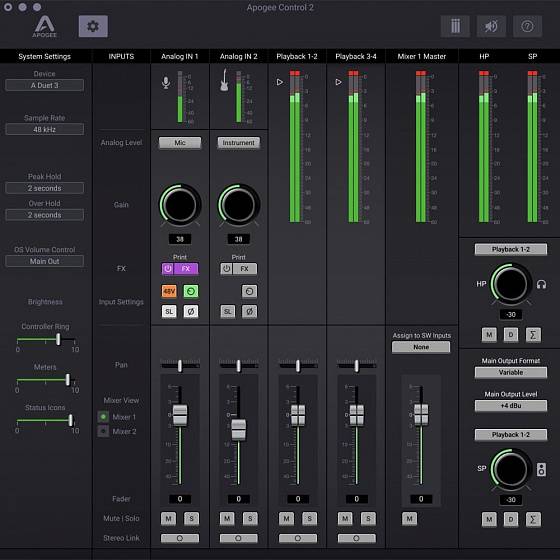Click the mixer view icon at top right
Screen dimensions: 560x560
(455, 26)
